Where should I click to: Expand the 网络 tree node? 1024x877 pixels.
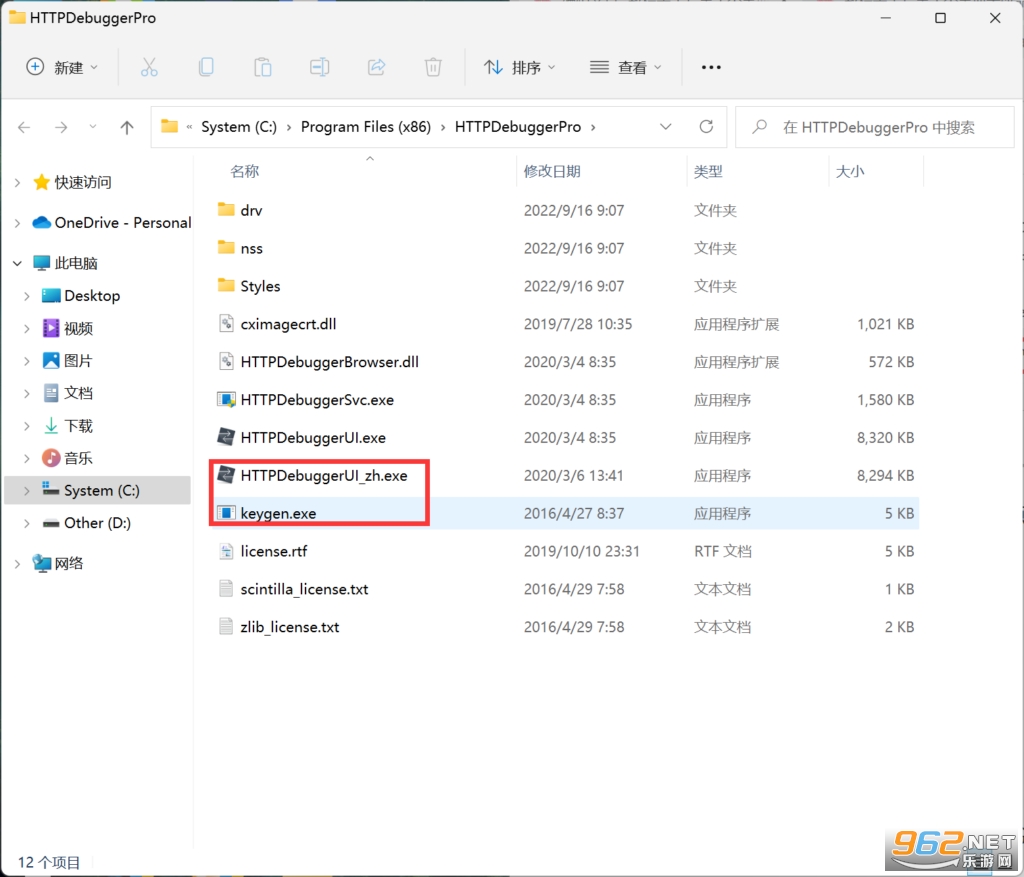tap(18, 564)
